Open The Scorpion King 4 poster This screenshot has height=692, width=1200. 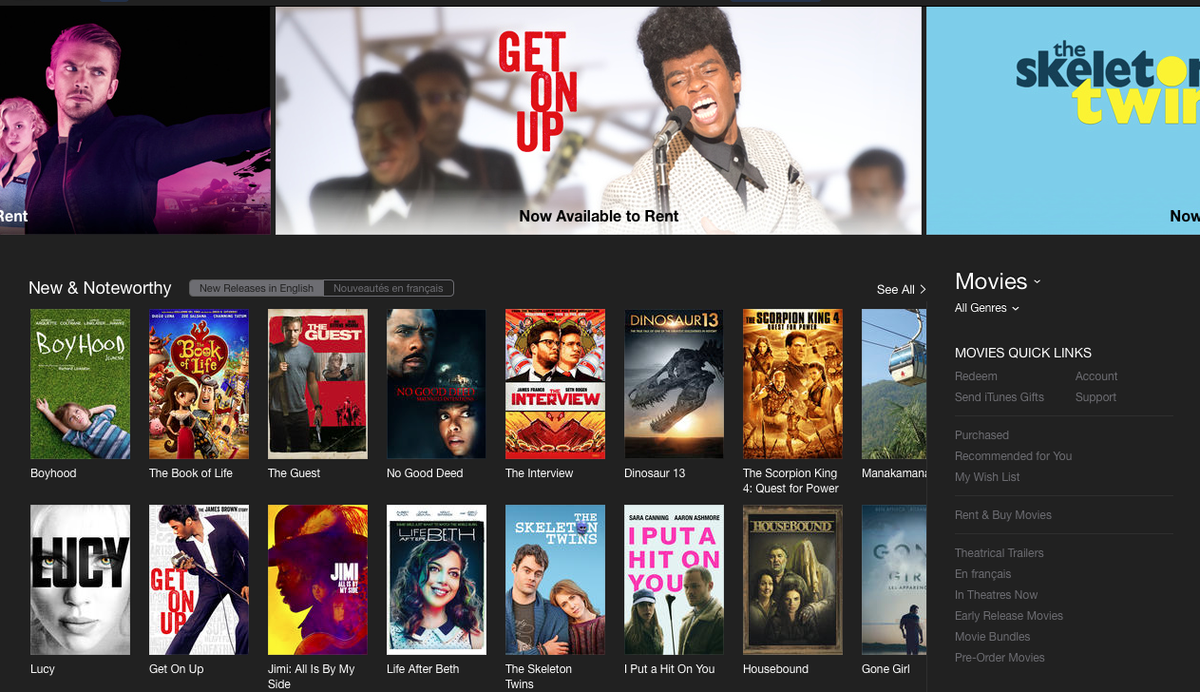point(793,384)
